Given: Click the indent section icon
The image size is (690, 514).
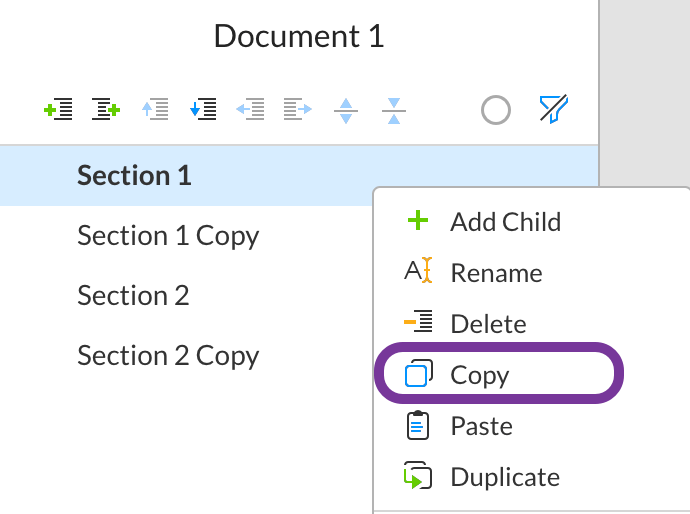Looking at the screenshot, I should click(298, 110).
